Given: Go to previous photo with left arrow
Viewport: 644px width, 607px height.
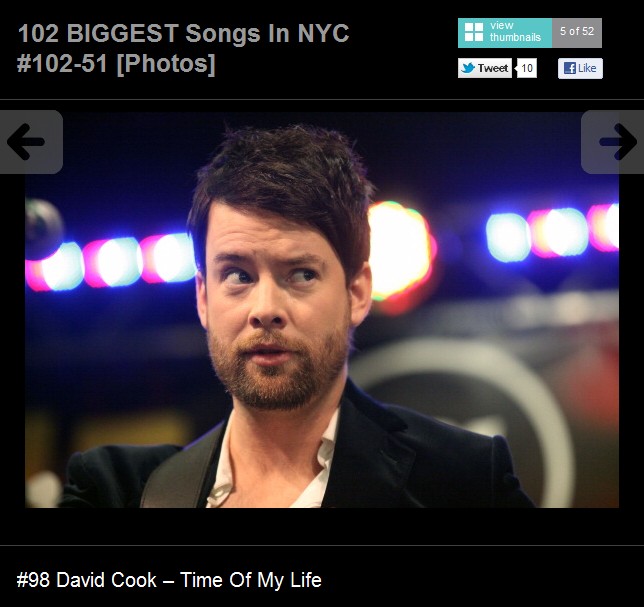Looking at the screenshot, I should (x=25, y=142).
